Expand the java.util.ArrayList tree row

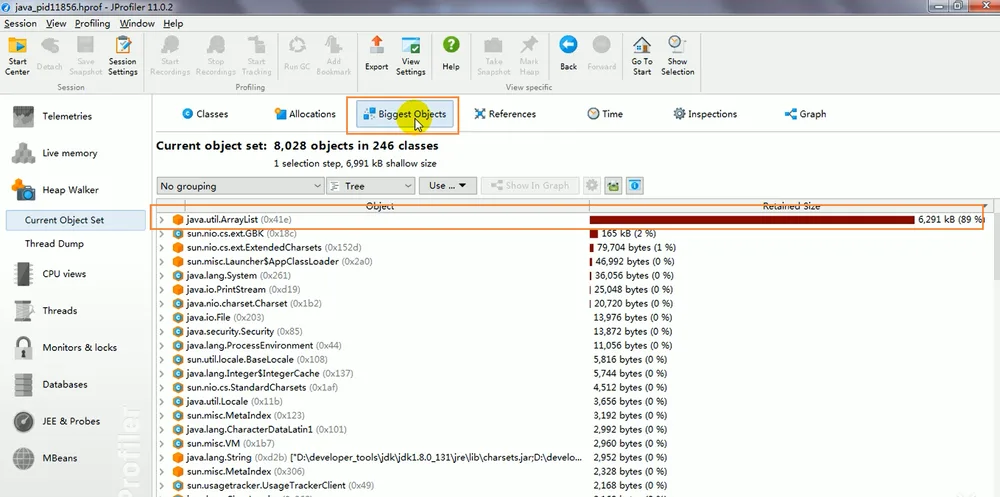coord(161,219)
